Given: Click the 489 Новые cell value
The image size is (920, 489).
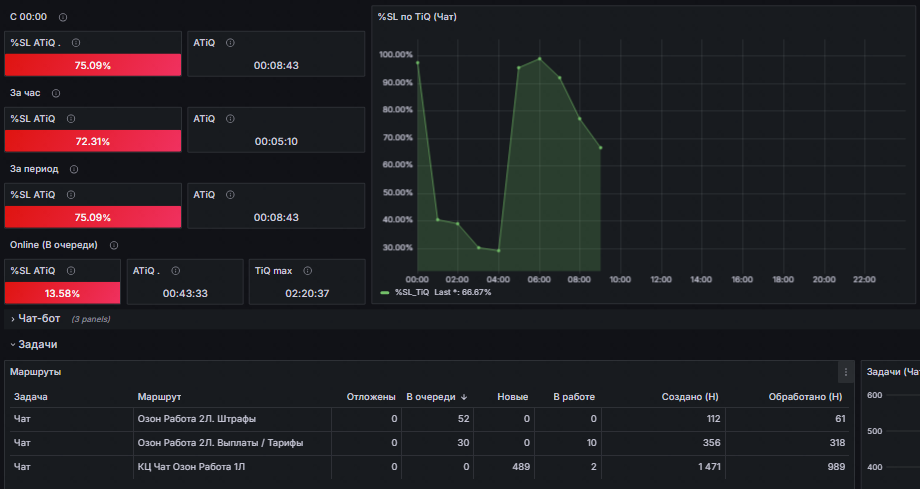Looking at the screenshot, I should pos(520,467).
